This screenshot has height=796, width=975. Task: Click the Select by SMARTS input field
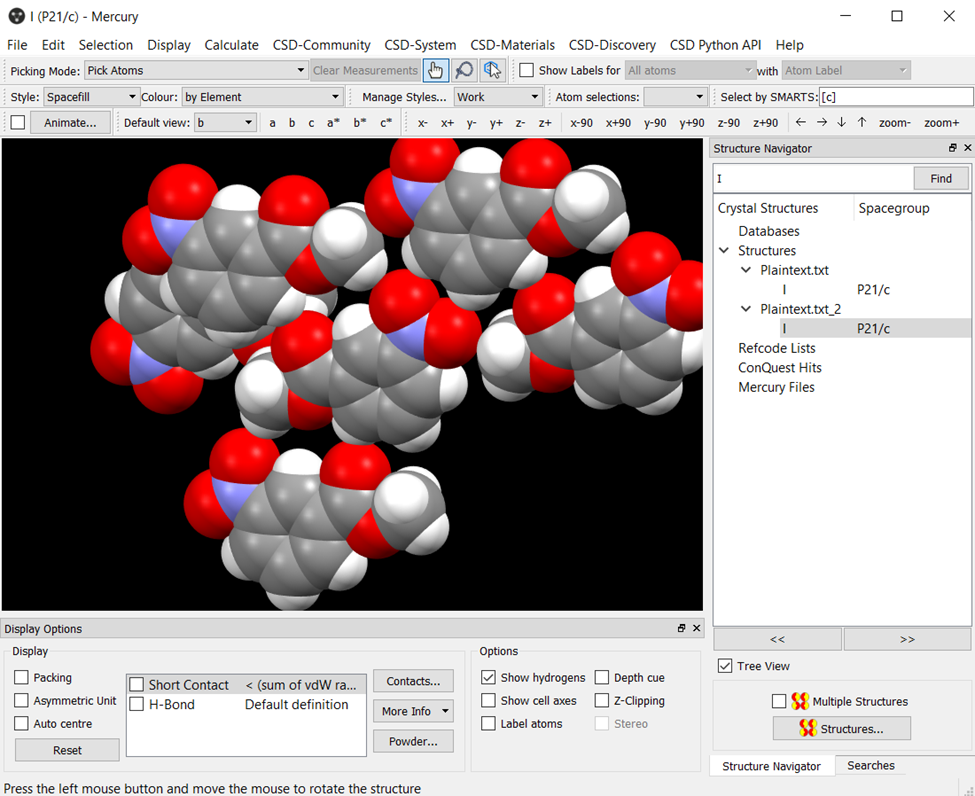click(895, 97)
